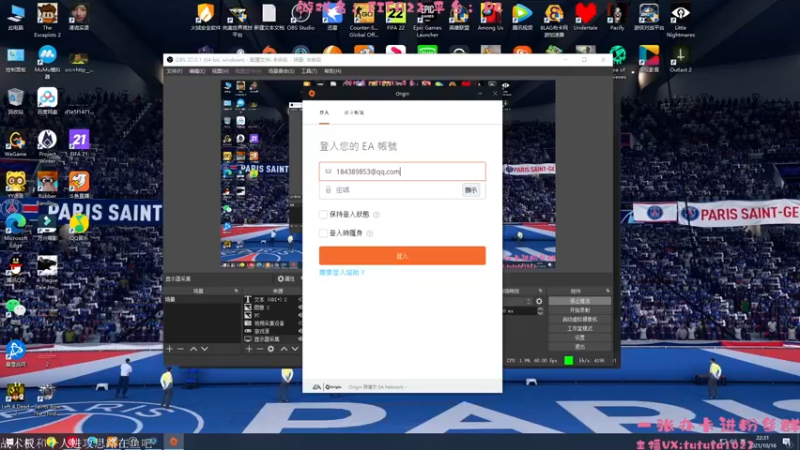Tick the keep me signed in checkbox
This screenshot has height=450, width=800.
point(323,214)
